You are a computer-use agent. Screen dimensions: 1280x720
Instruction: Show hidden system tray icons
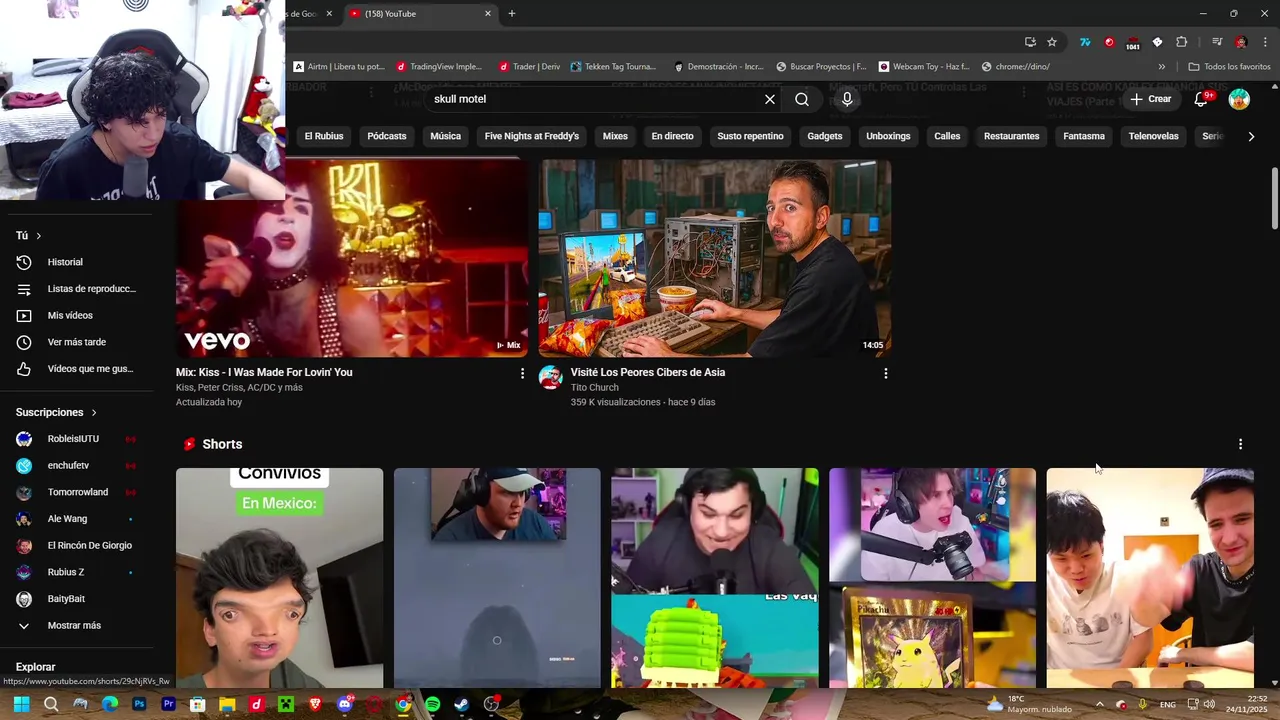pos(1099,704)
